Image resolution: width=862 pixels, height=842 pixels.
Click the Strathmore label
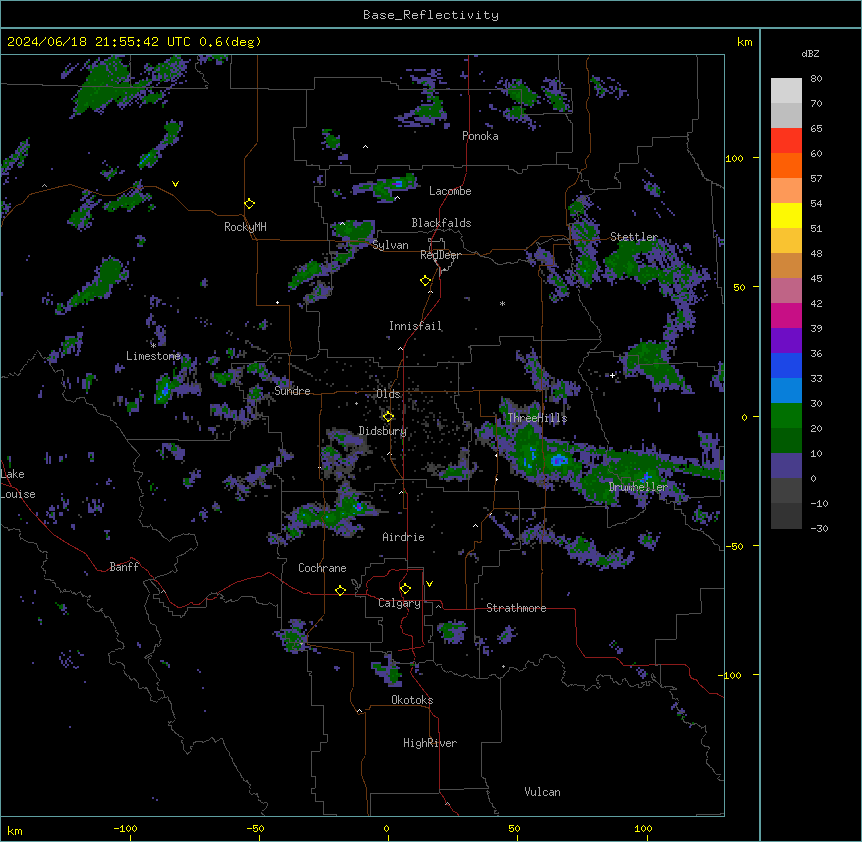point(516,608)
